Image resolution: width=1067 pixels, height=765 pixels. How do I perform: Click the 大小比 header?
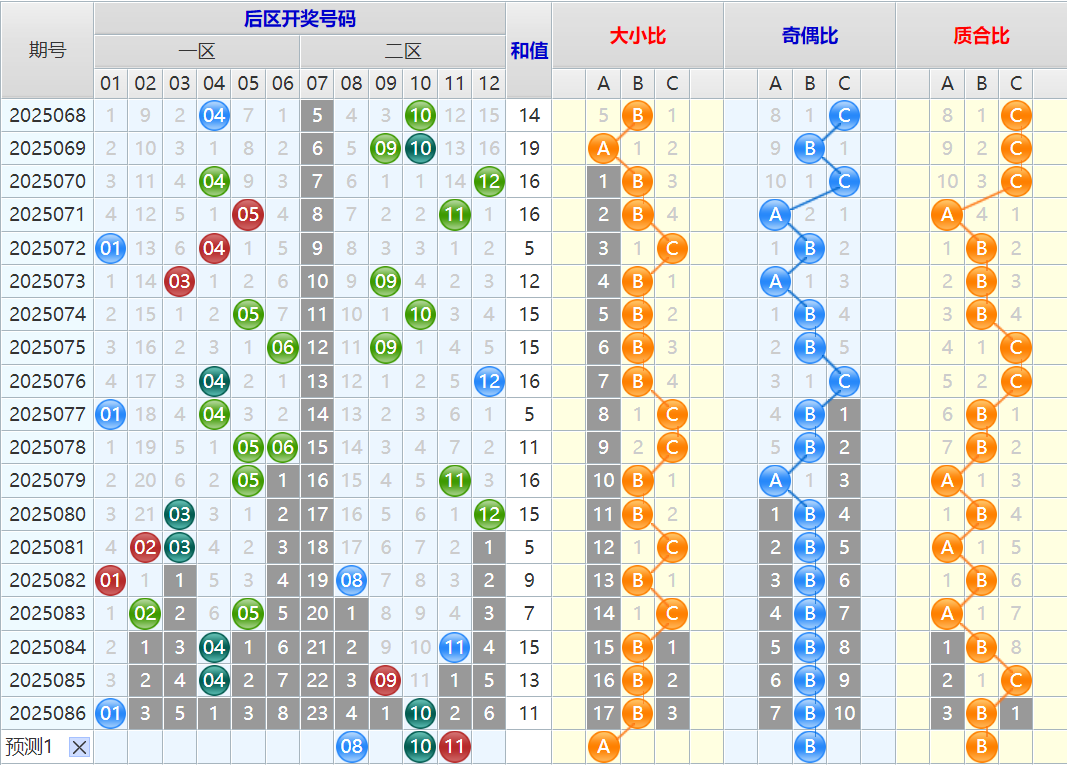tap(638, 35)
